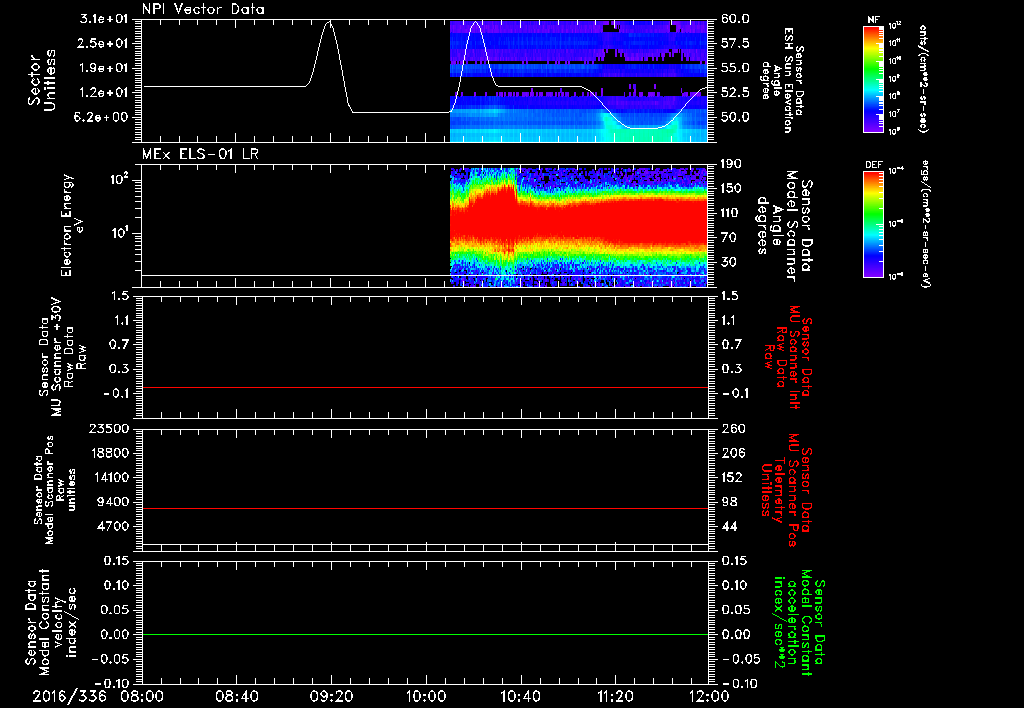
Task: Click the "08:00" time axis label
Action: point(143,696)
